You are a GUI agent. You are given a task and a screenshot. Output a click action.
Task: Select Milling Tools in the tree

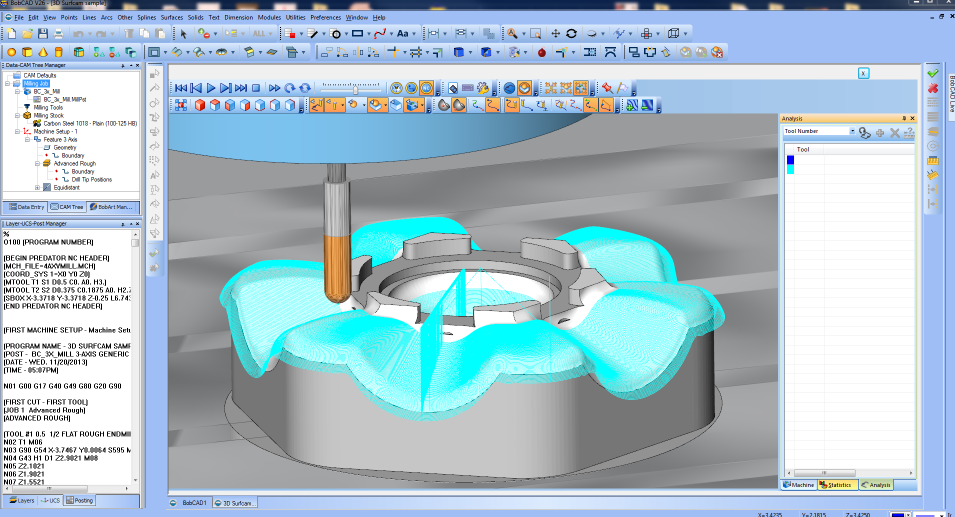48,107
